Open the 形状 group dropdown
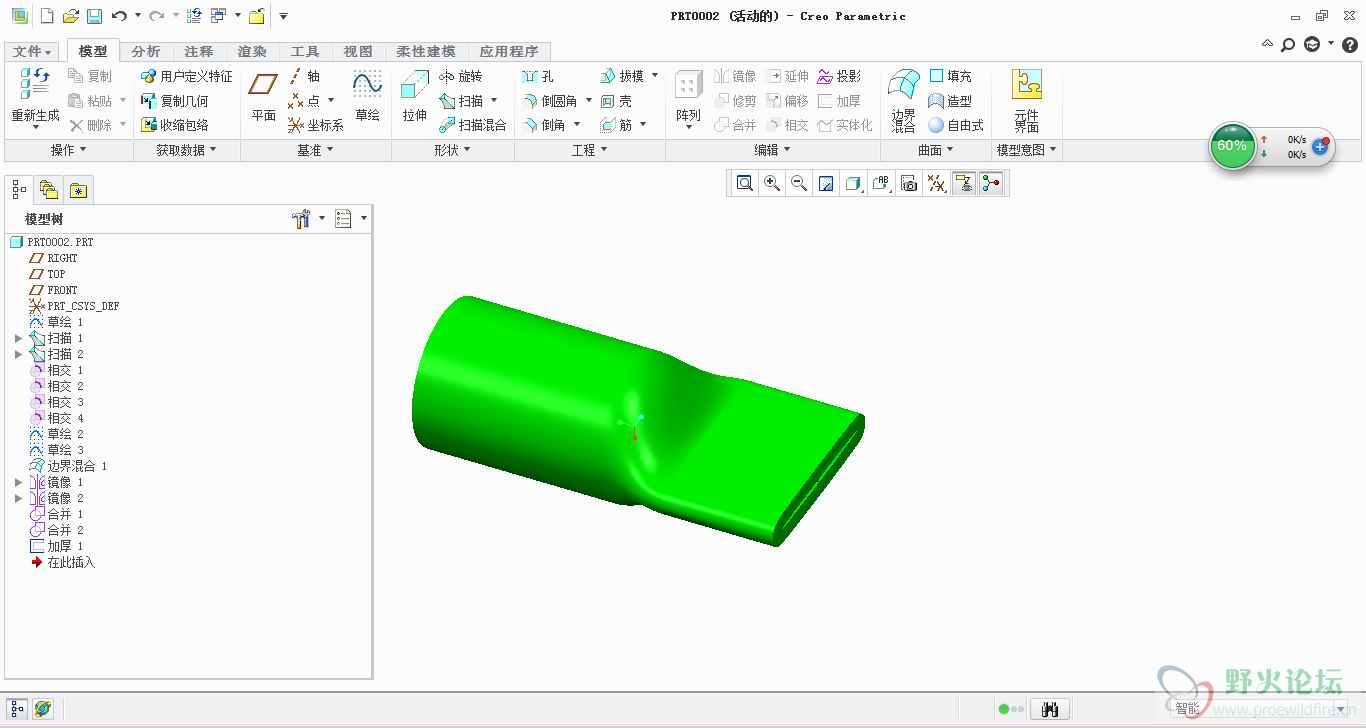The width and height of the screenshot is (1366, 728). click(452, 150)
